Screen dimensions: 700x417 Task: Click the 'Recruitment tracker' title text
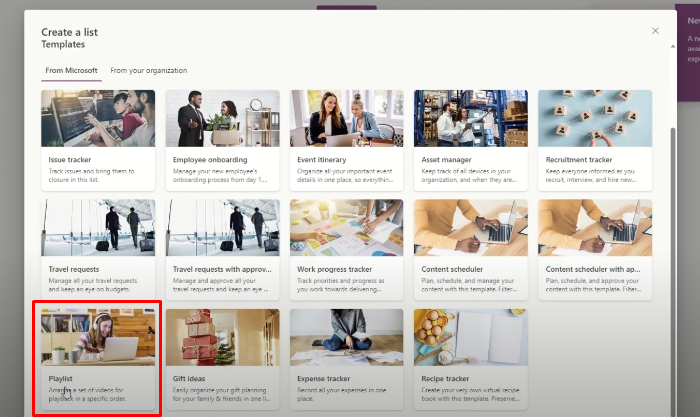coord(579,160)
